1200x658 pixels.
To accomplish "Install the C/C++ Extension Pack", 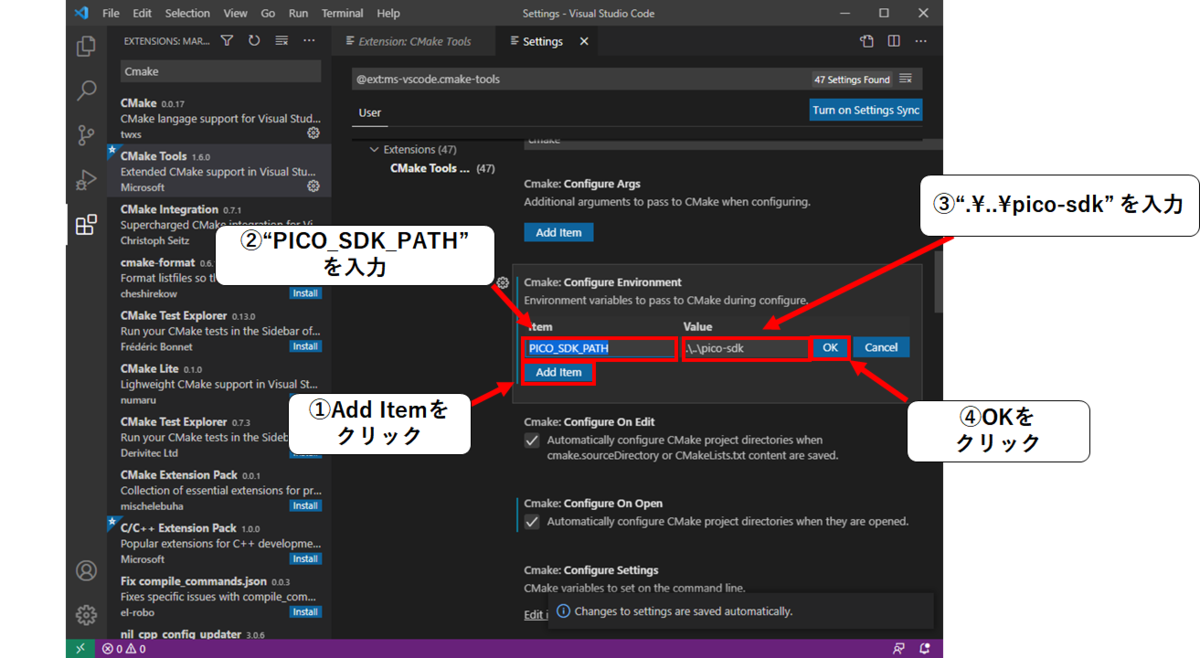I will tap(306, 559).
